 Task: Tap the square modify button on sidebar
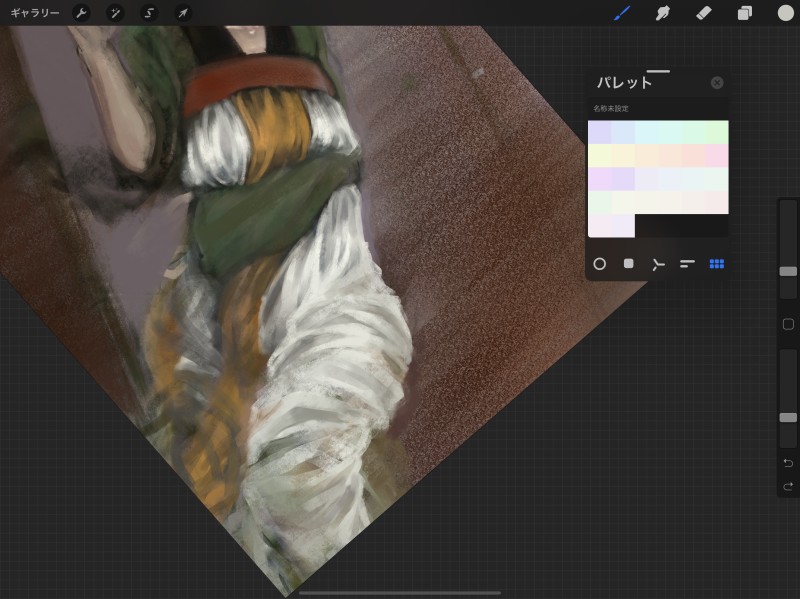[788, 324]
